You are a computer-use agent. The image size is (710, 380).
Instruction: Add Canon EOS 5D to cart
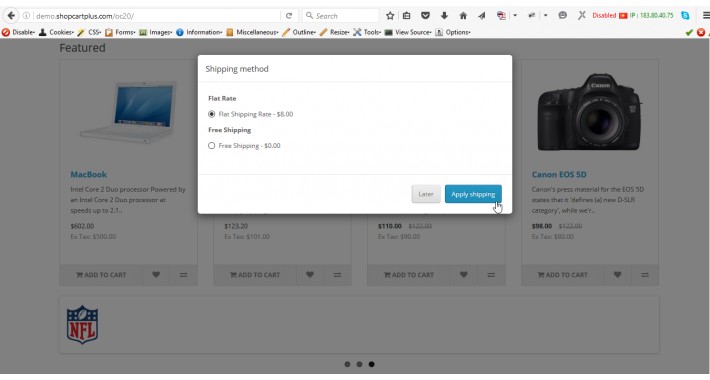[x=562, y=274]
